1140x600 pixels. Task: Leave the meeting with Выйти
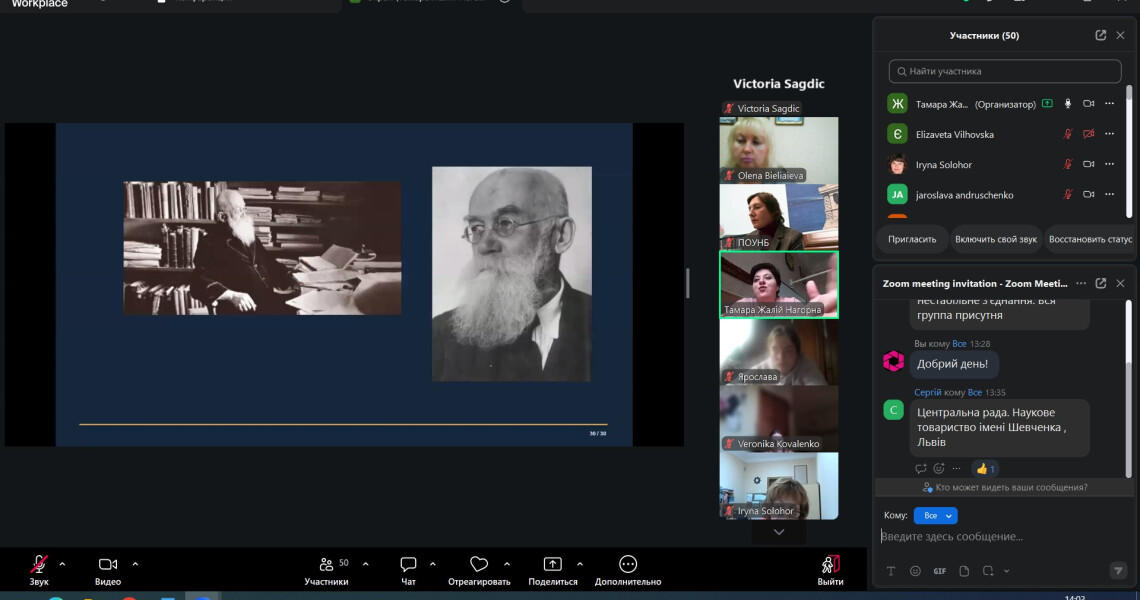830,570
